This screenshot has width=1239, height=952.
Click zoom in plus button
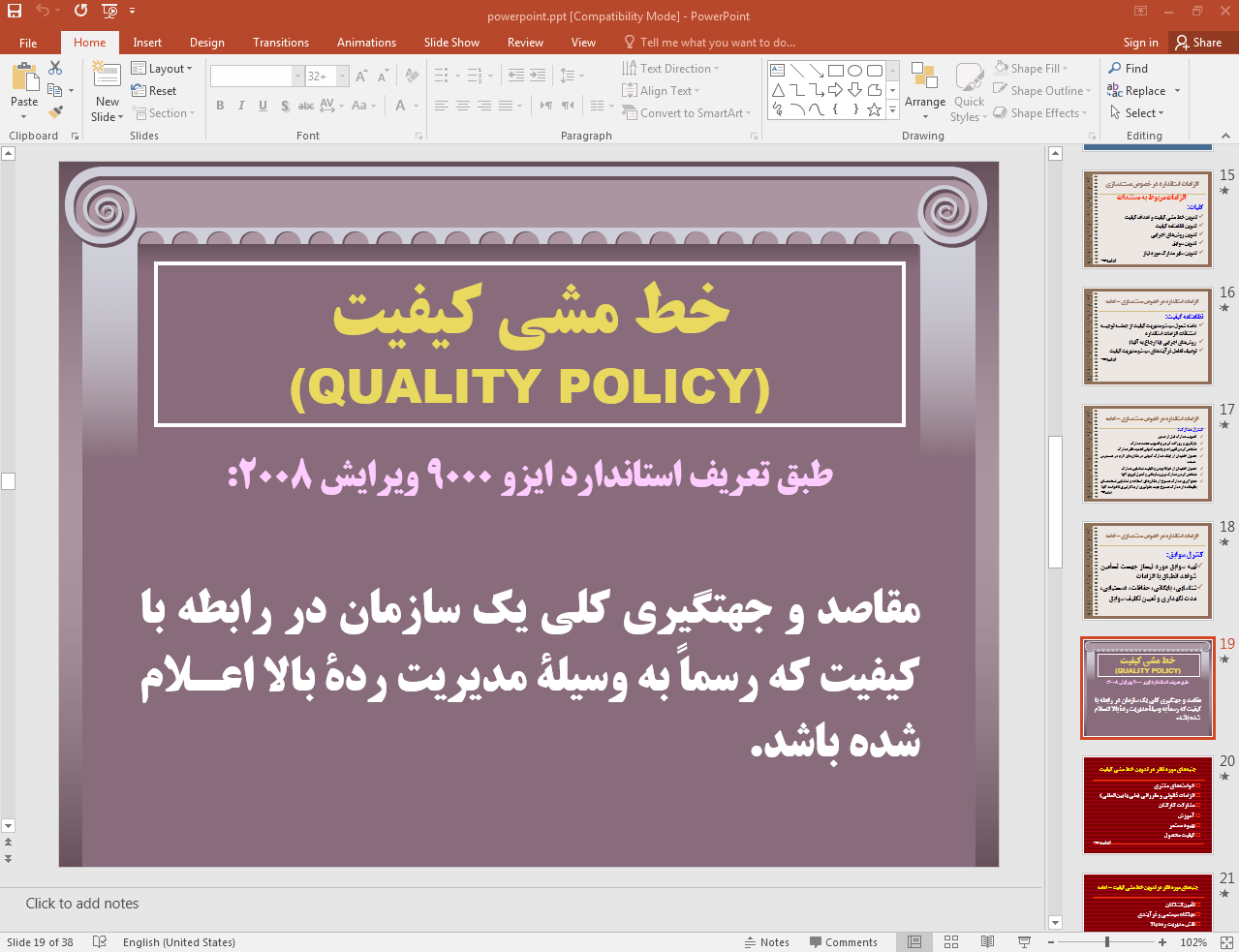(x=1162, y=942)
